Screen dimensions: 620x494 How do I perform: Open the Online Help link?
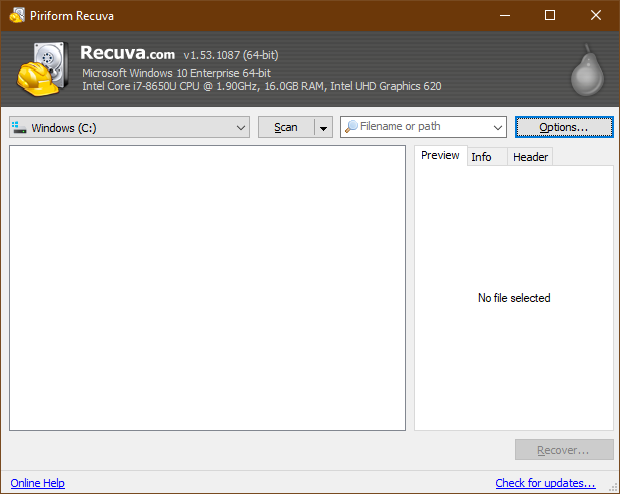38,483
